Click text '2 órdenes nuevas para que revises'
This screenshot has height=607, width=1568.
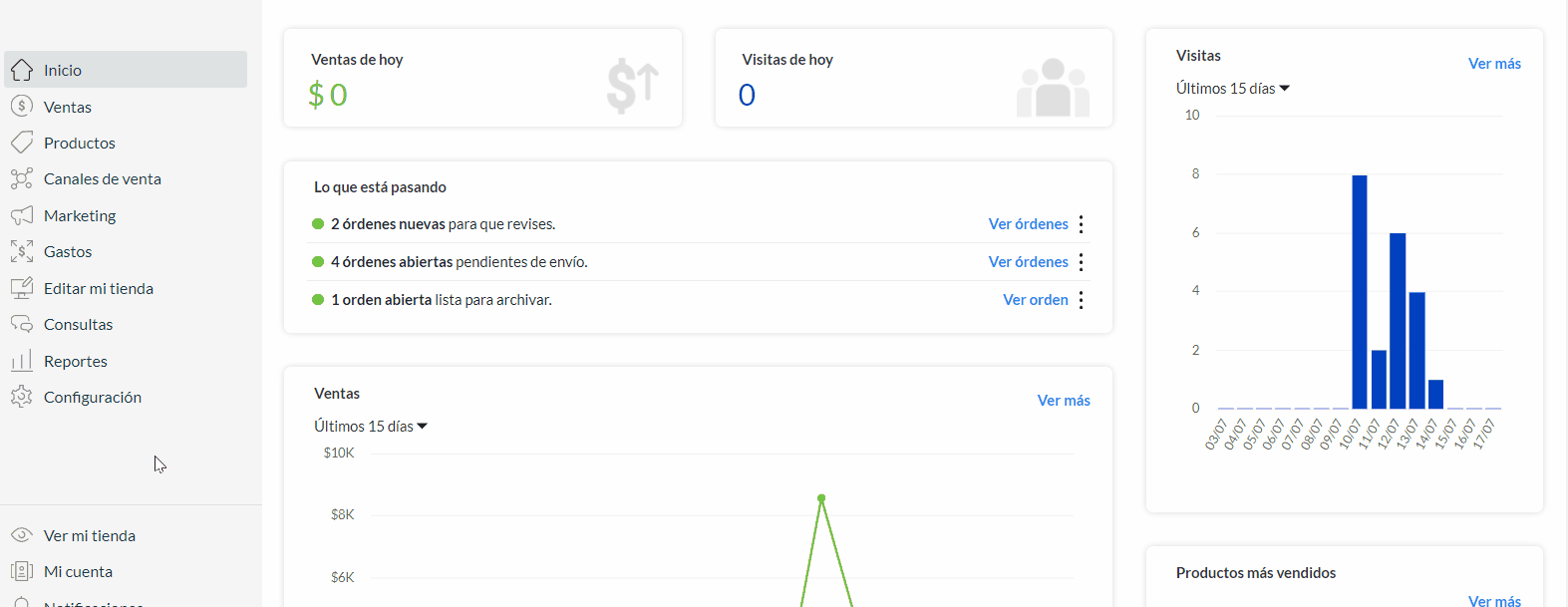click(x=444, y=224)
